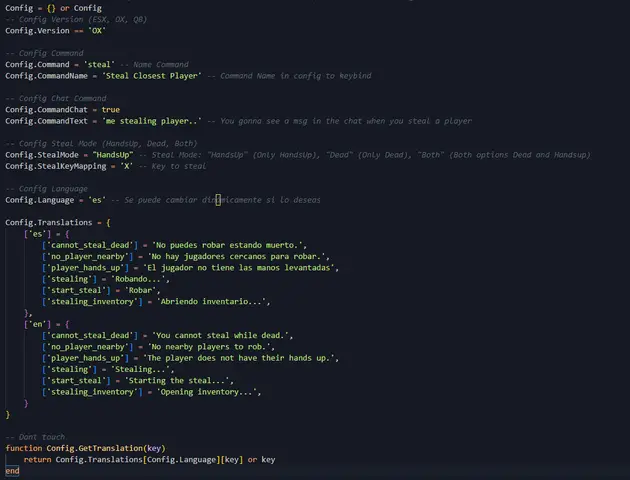Click the 'Robando...' string

[138, 279]
